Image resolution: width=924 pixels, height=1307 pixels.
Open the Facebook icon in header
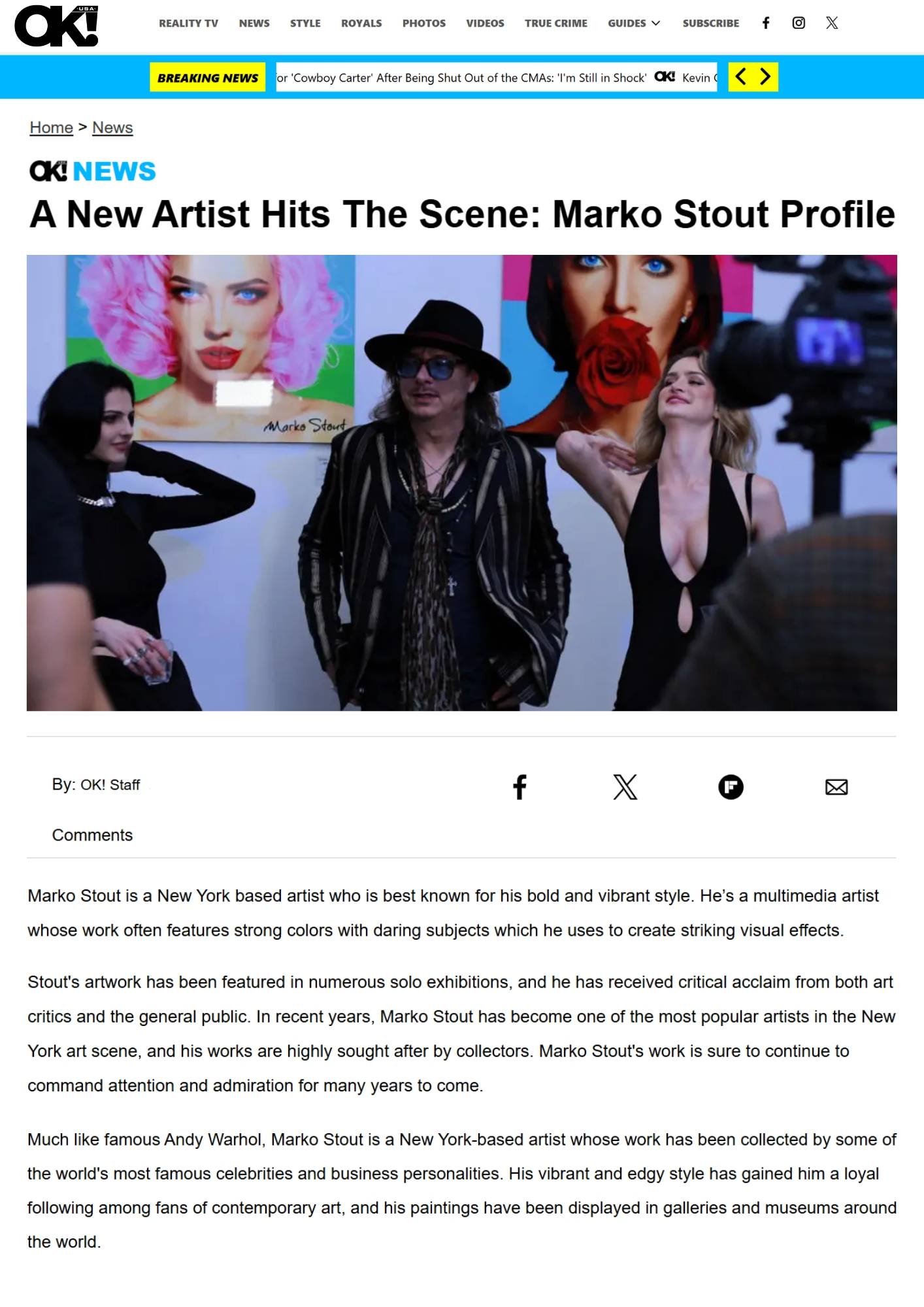766,24
